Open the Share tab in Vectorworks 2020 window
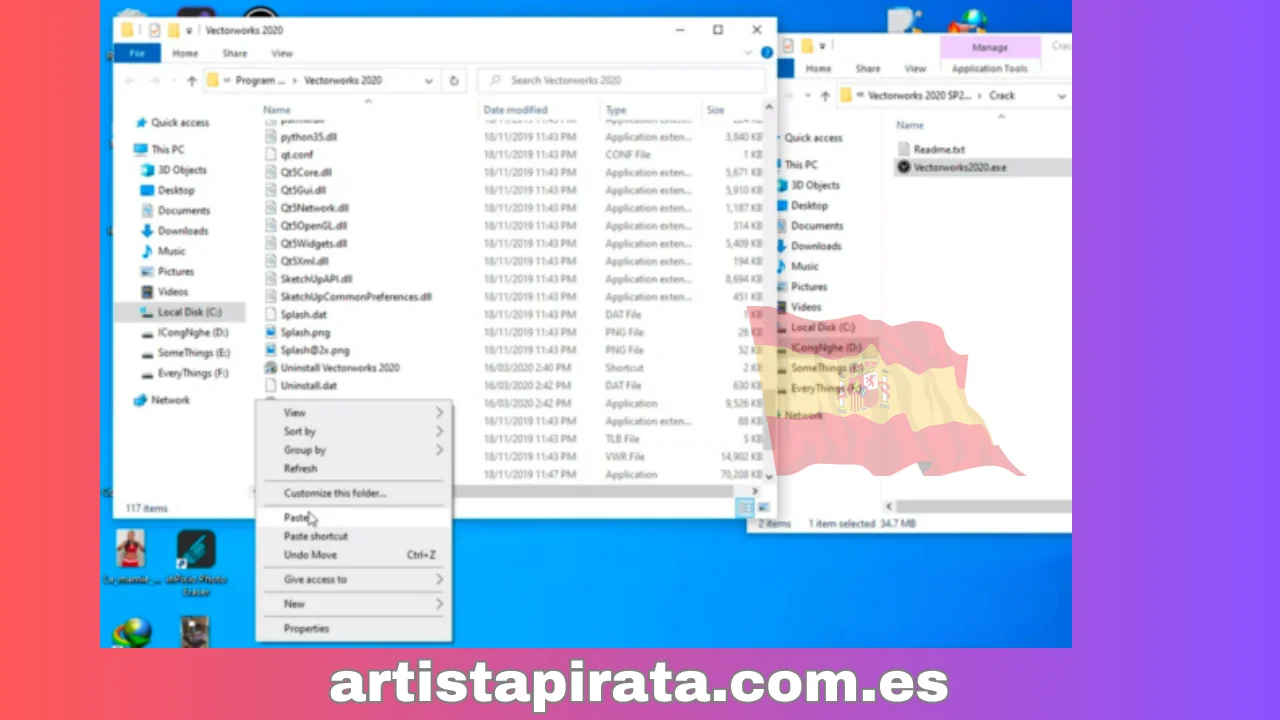Viewport: 1280px width, 720px height. click(235, 53)
